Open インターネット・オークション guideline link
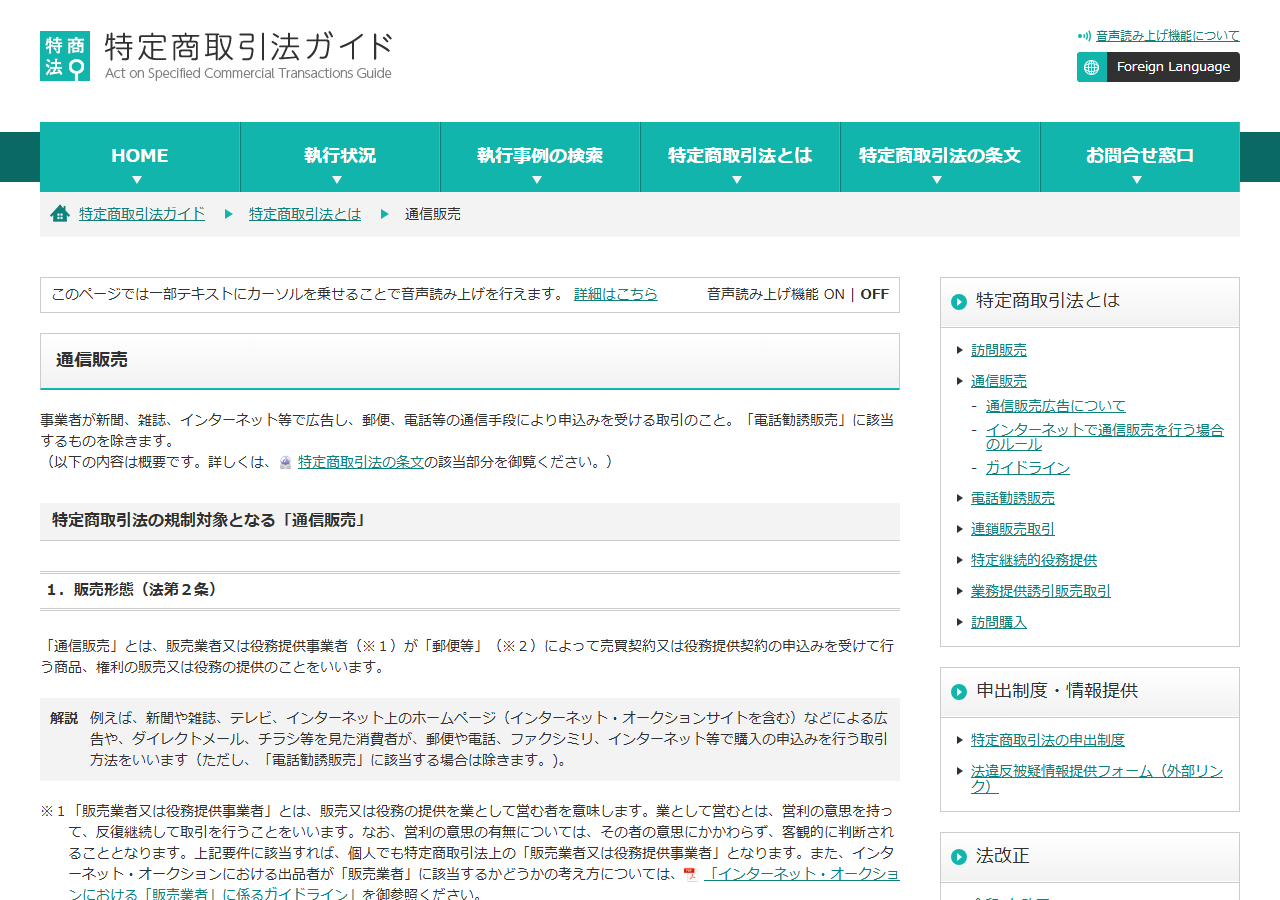This screenshot has width=1280, height=900. (801, 874)
